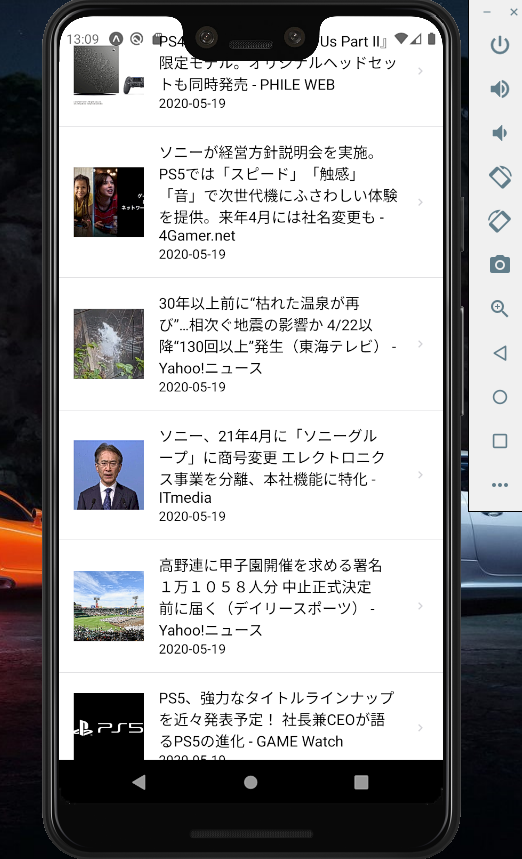The image size is (522, 859).
Task: Open the ITmedia Sony Group rename headline
Action: [272, 466]
